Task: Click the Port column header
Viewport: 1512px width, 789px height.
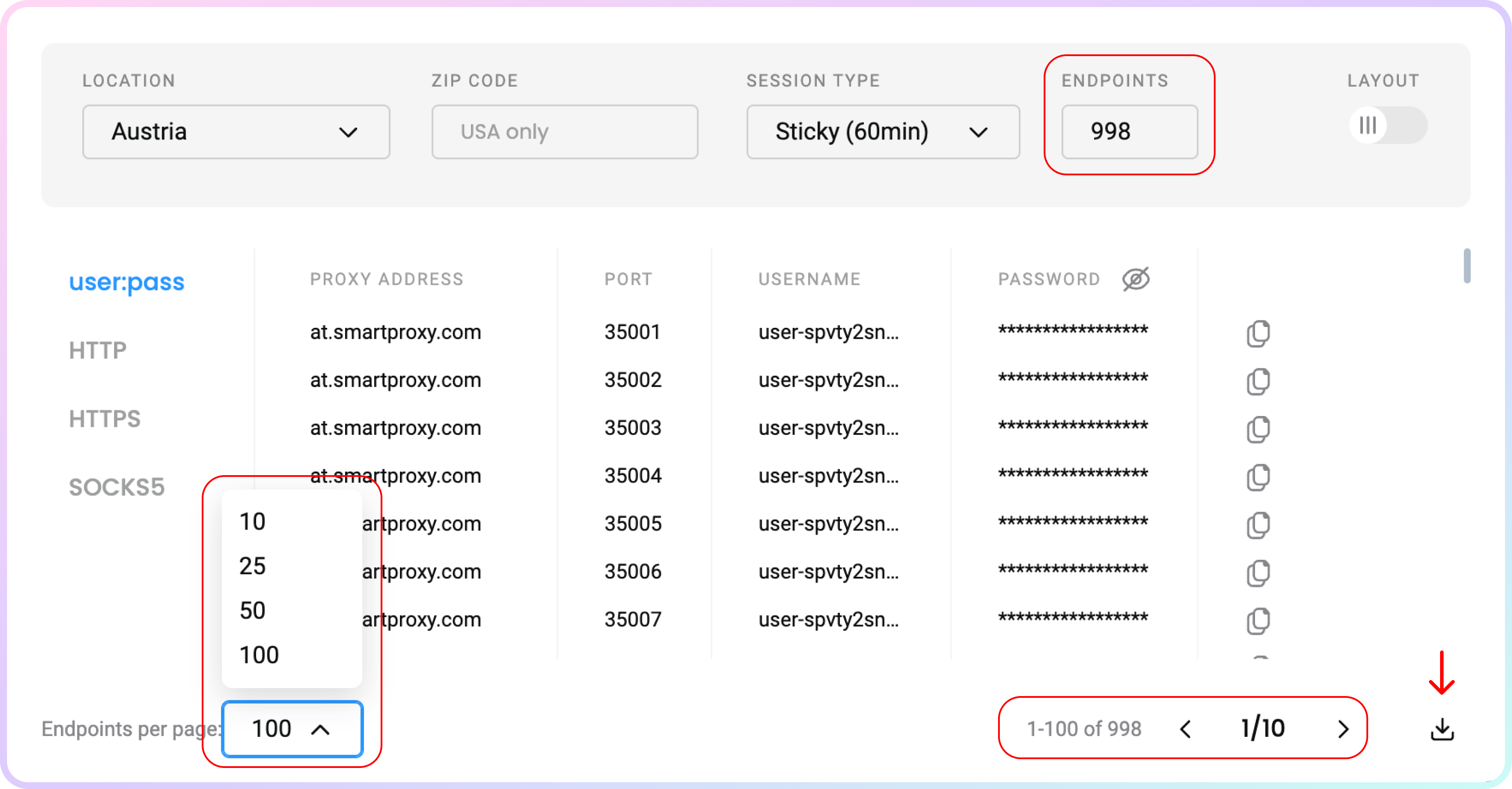Action: tap(629, 279)
